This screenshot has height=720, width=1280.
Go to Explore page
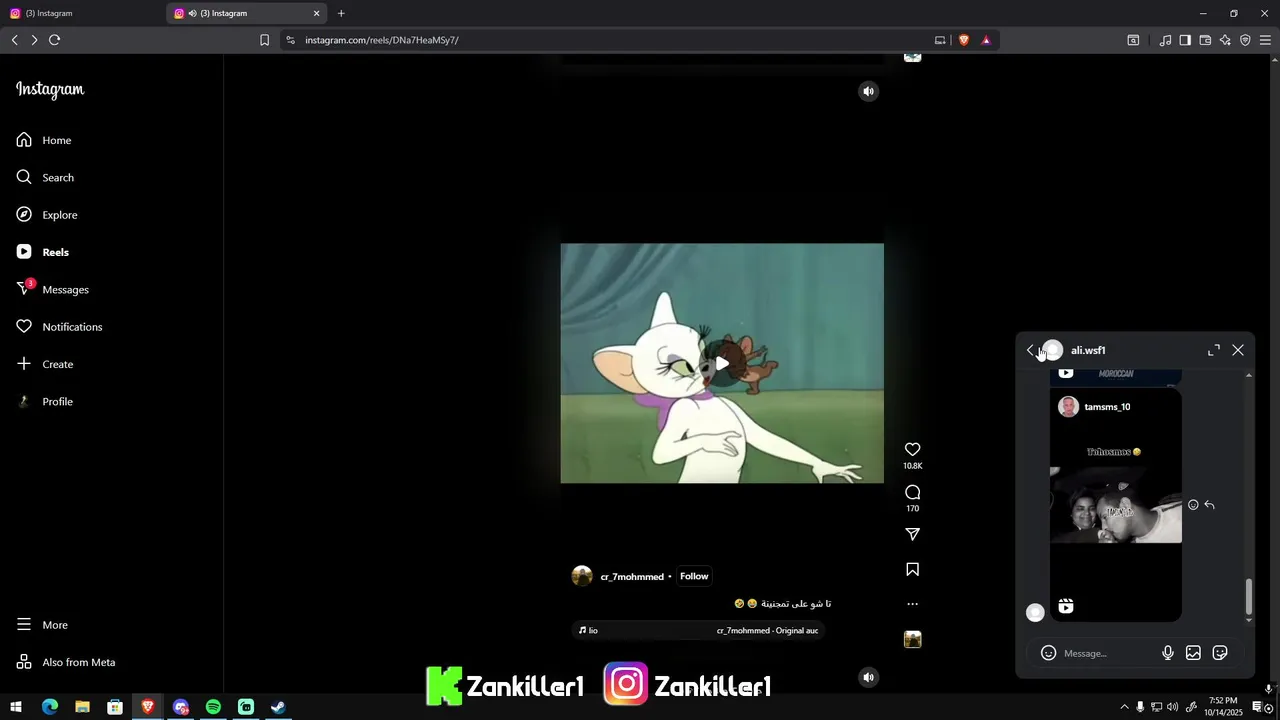59,215
